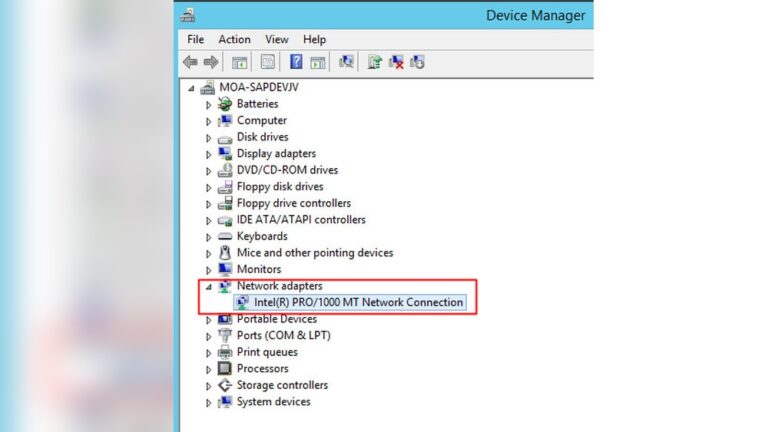Click the Update Driver Software icon
Viewport: 768px width, 432px height.
point(375,62)
